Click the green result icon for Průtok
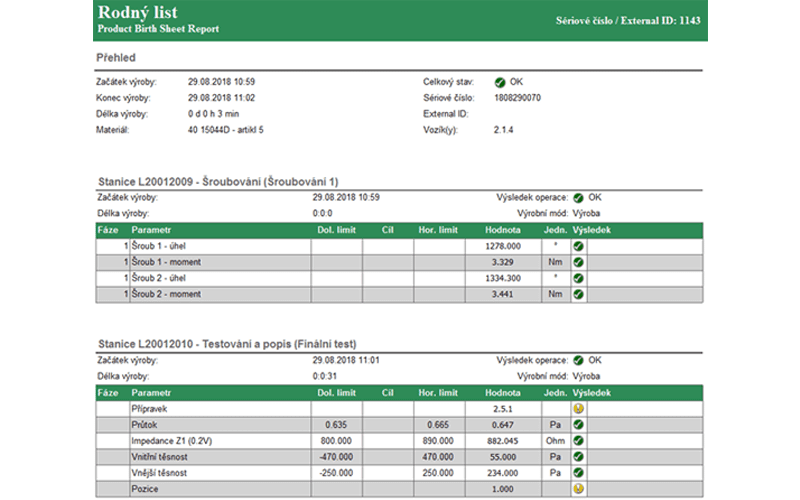This screenshot has width=800, height=500. tap(579, 425)
